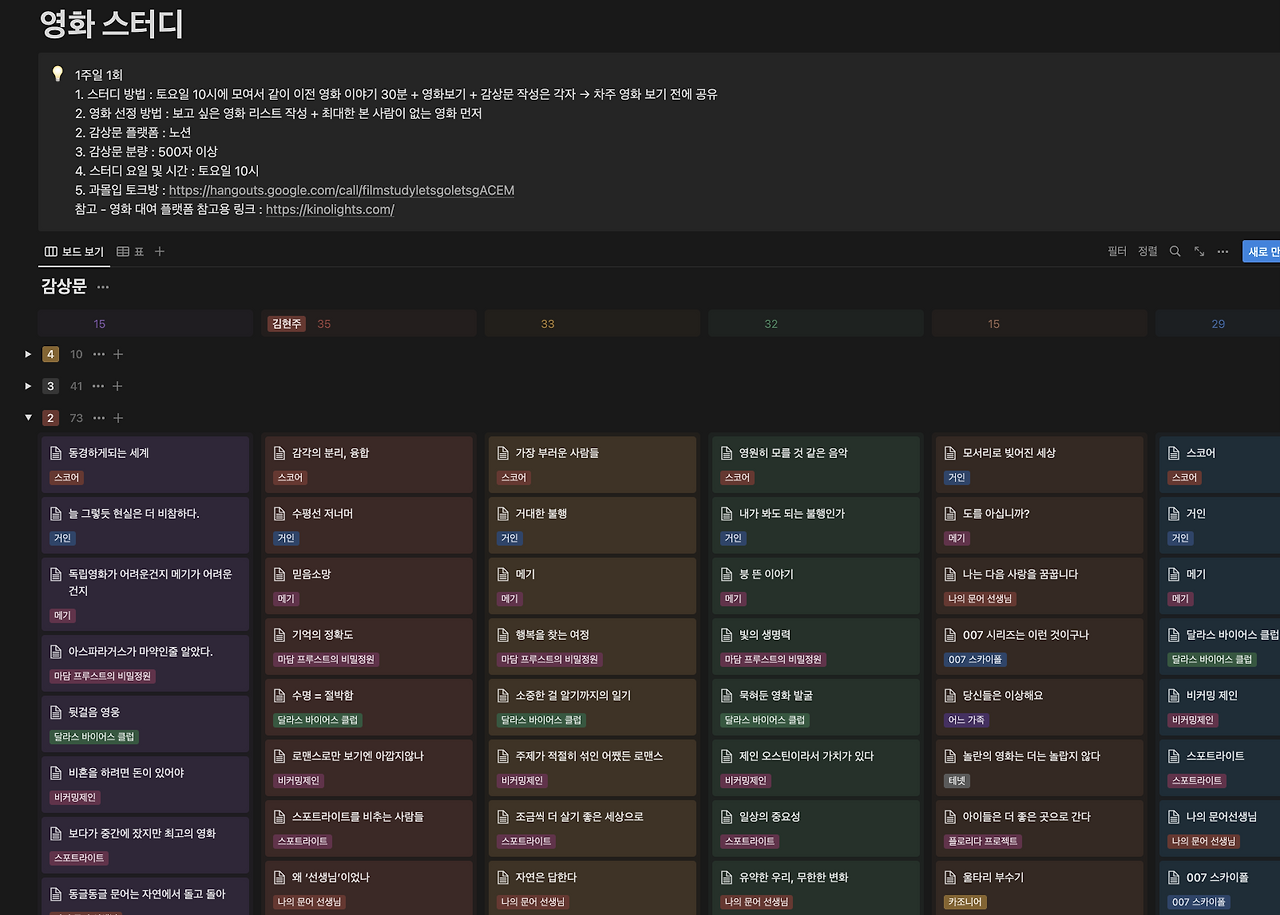This screenshot has width=1280, height=915.
Task: Switch to the 표 view tab
Action: (130, 252)
